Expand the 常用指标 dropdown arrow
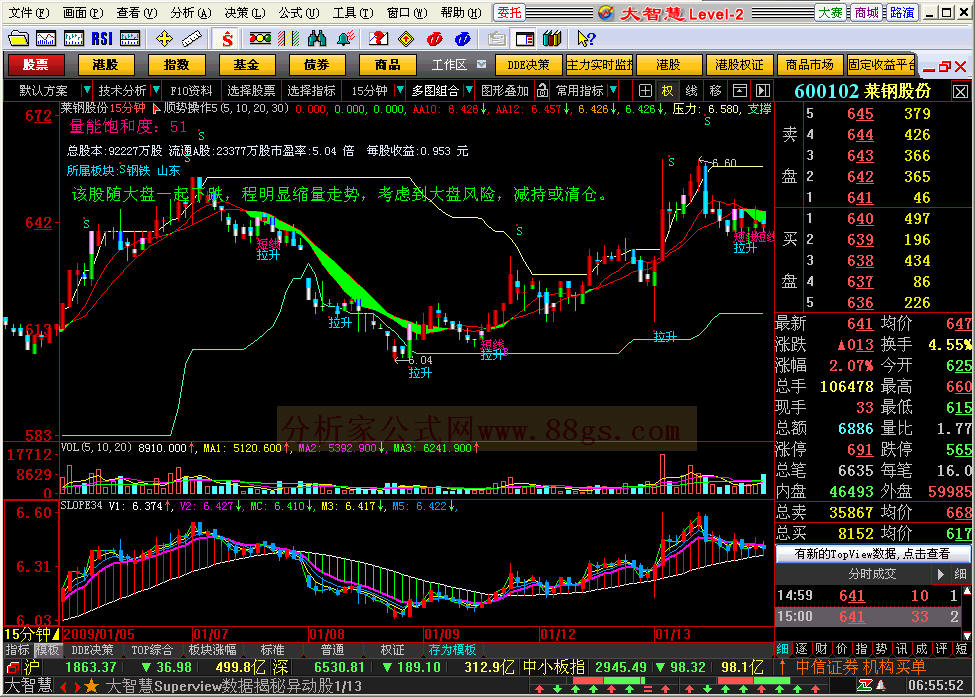 [613, 91]
